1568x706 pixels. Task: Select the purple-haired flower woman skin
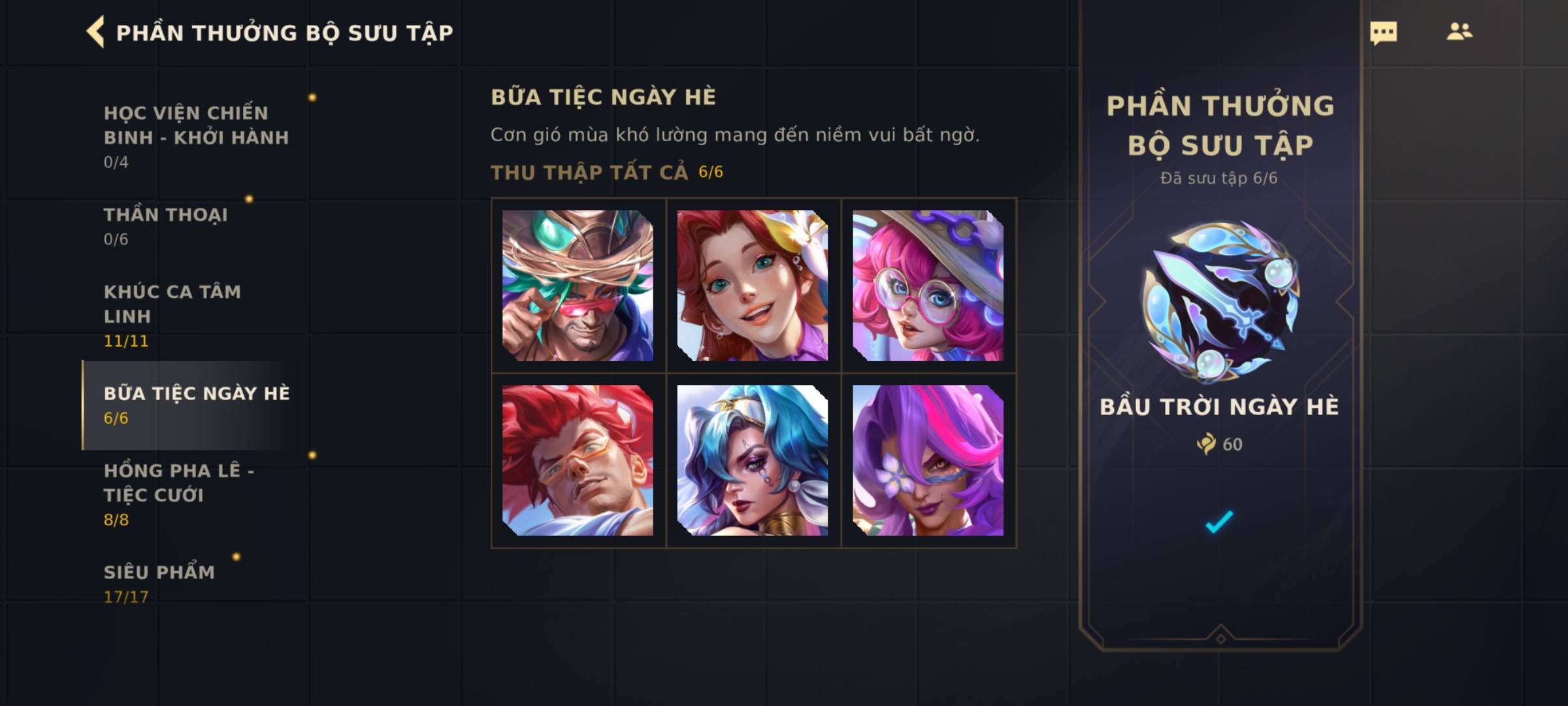928,460
